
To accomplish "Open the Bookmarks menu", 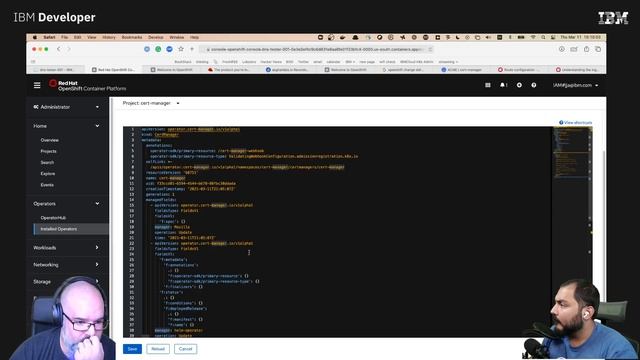I will (x=132, y=38).
